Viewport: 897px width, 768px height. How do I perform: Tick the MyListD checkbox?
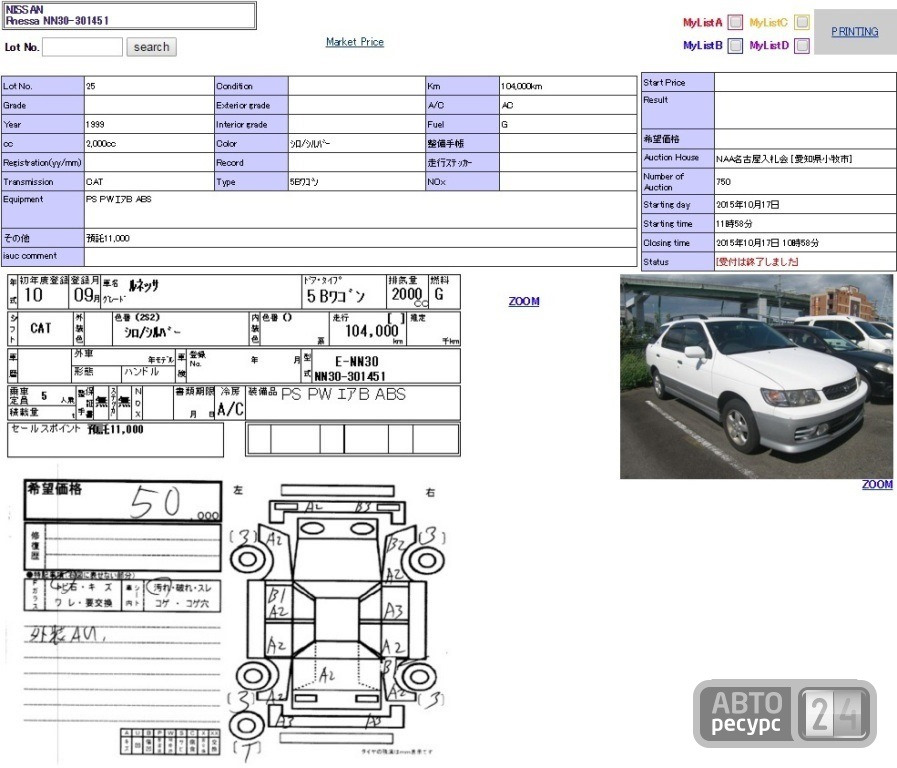pyautogui.click(x=803, y=45)
